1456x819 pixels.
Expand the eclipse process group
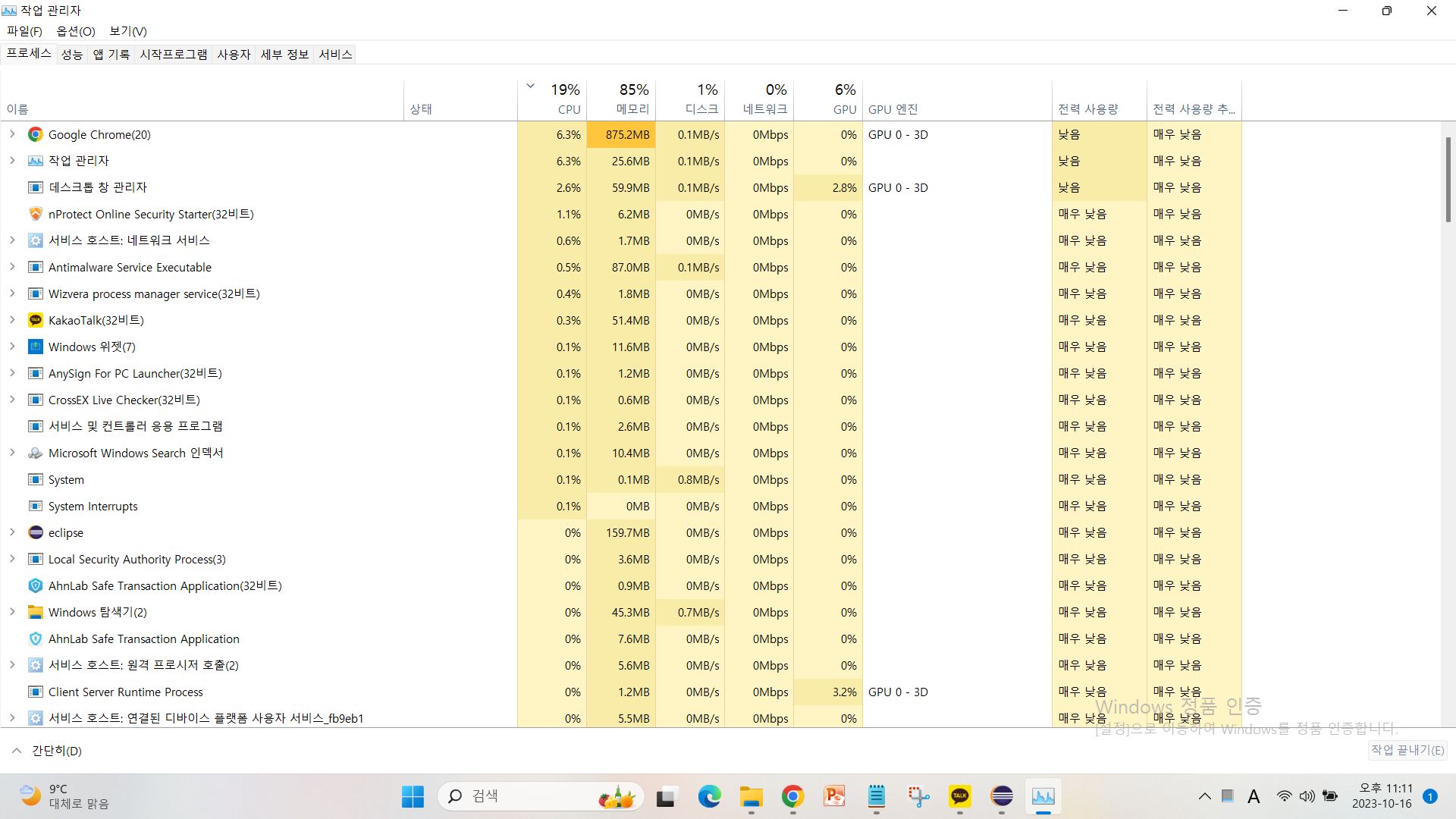pos(12,532)
